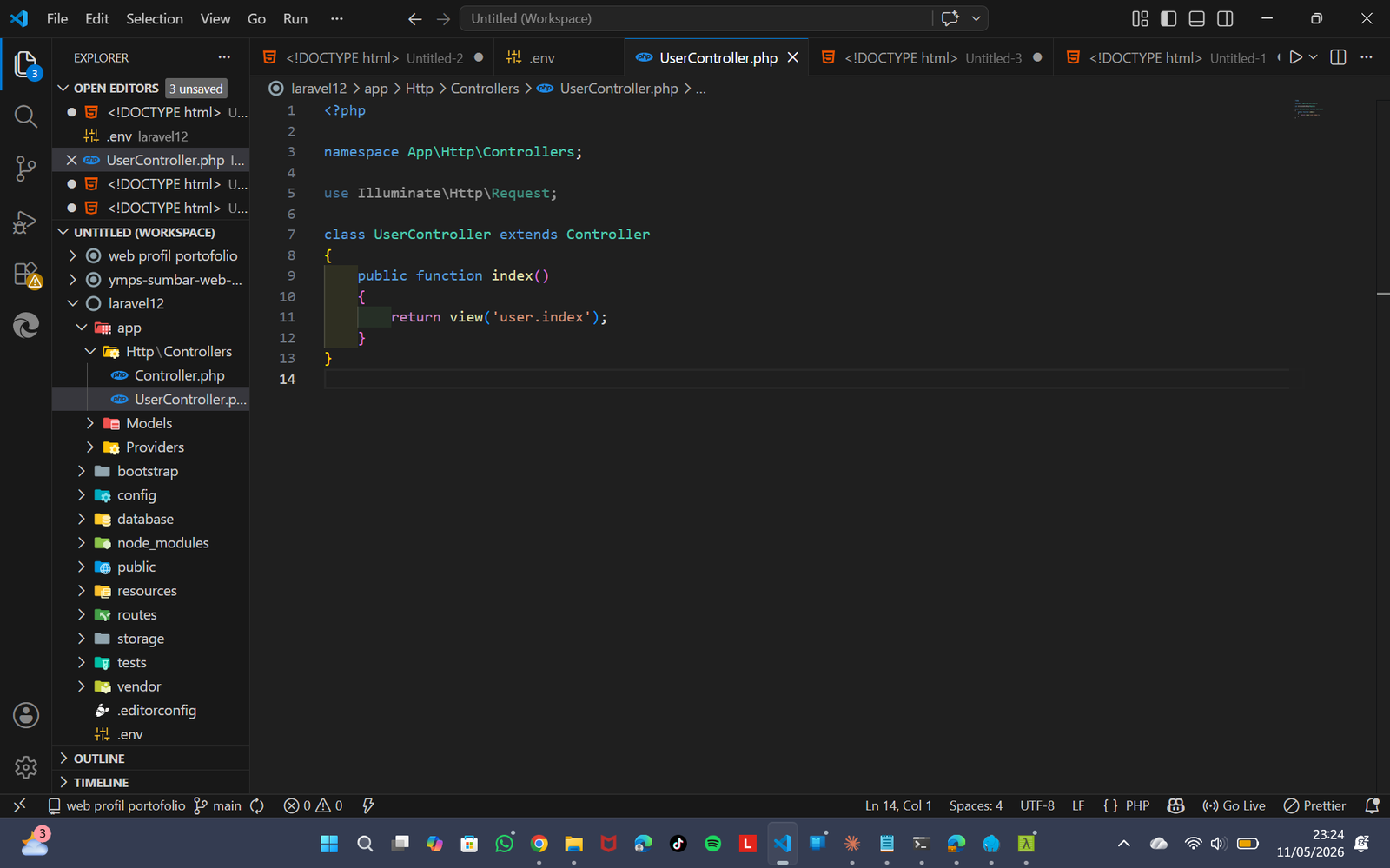Open Spotify from the Windows taskbar

tap(712, 843)
